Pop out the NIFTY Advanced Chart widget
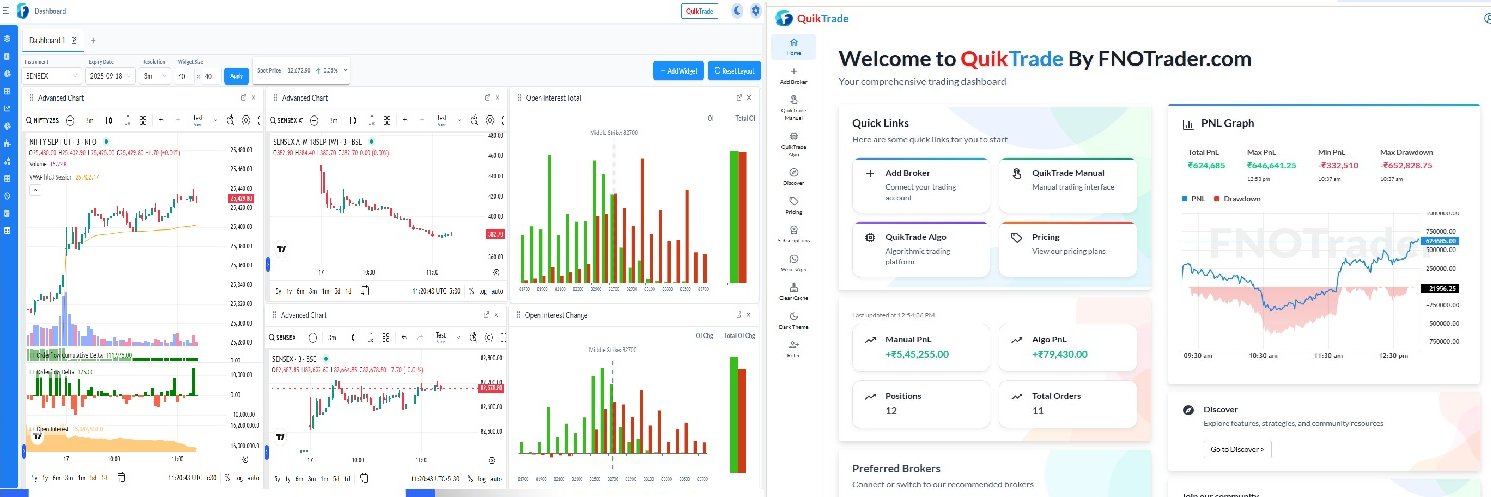 [243, 98]
